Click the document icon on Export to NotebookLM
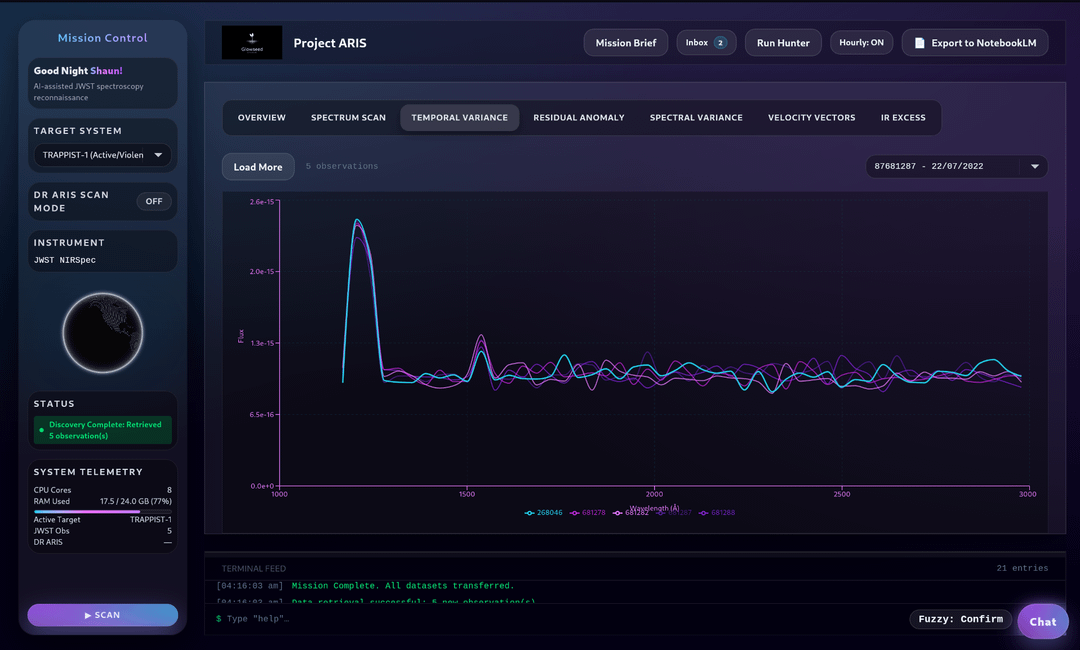1080x650 pixels. (x=919, y=43)
